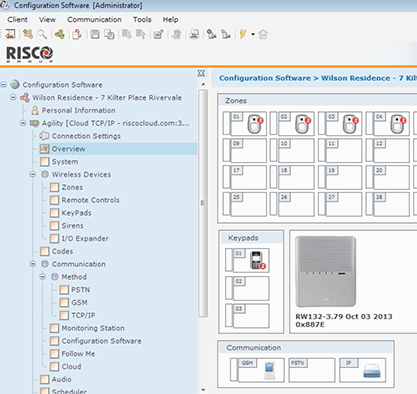Open Connection Settings in the tree
Viewport: 417px width, 394px height.
pyautogui.click(x=86, y=136)
